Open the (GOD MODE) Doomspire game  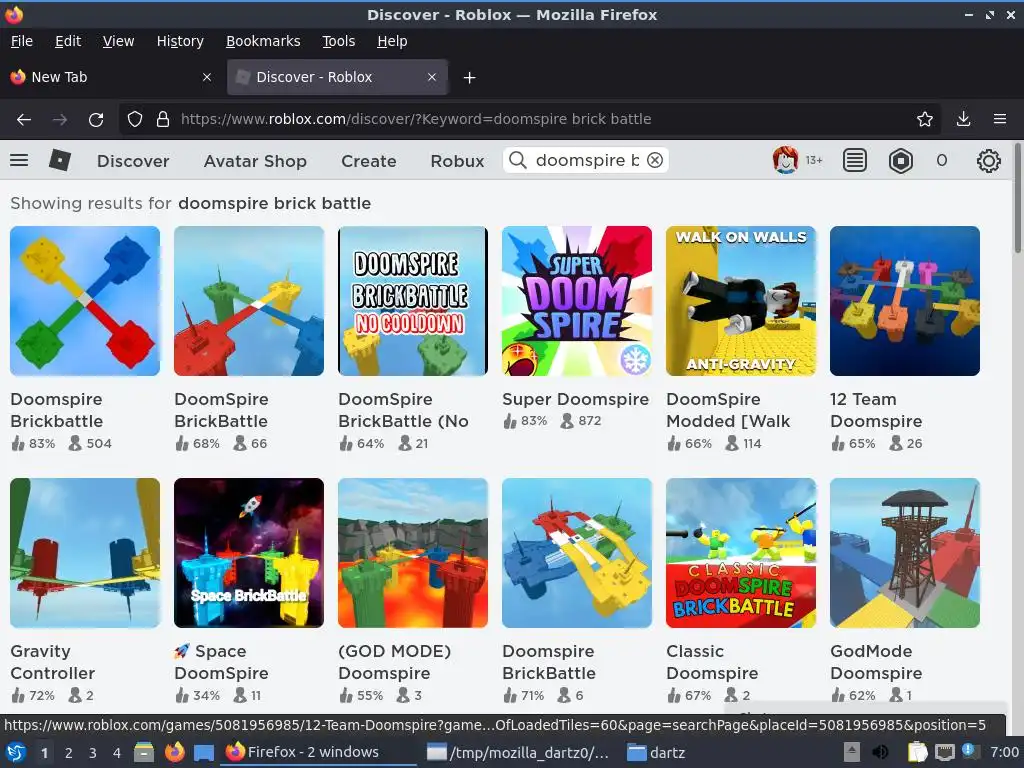(413, 553)
